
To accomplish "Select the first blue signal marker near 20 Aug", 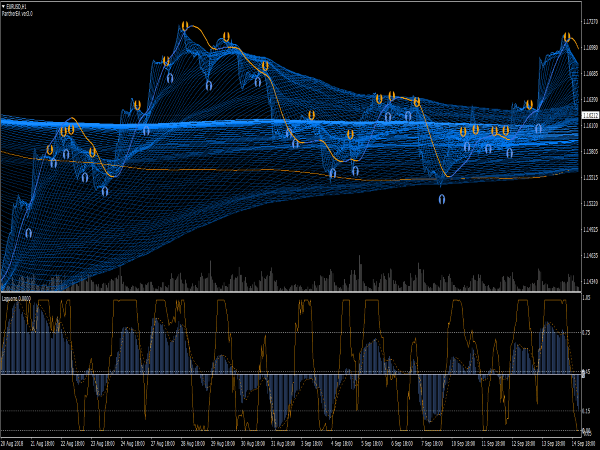I will point(28,232).
